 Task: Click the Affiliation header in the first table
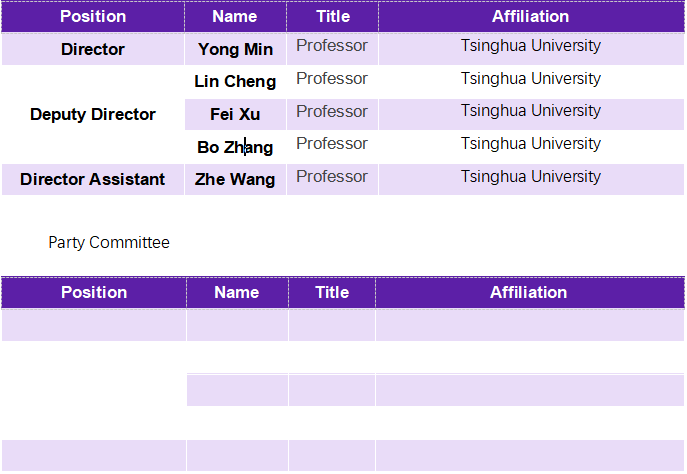(x=530, y=16)
